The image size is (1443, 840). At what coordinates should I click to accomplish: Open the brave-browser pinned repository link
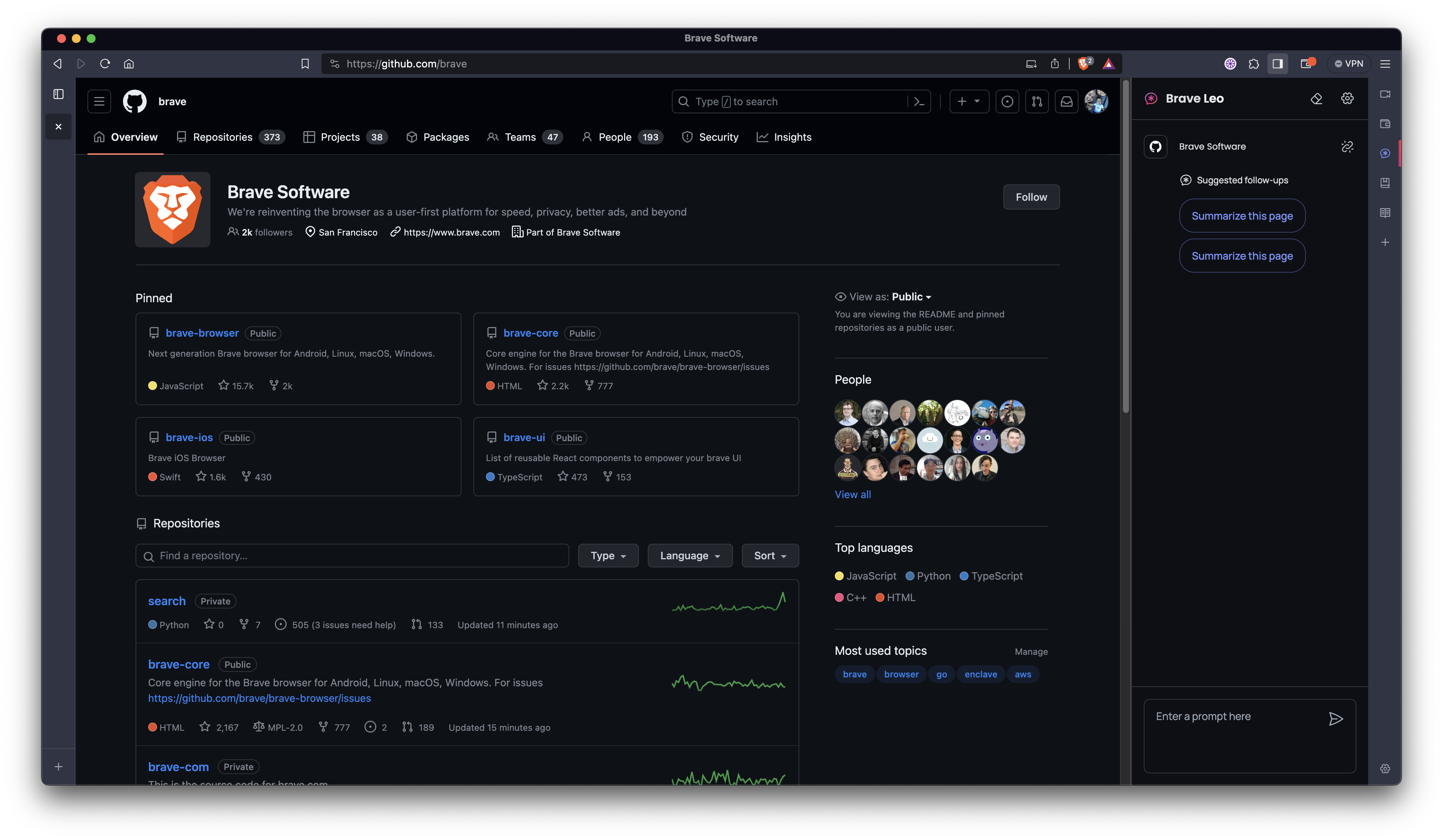[202, 333]
